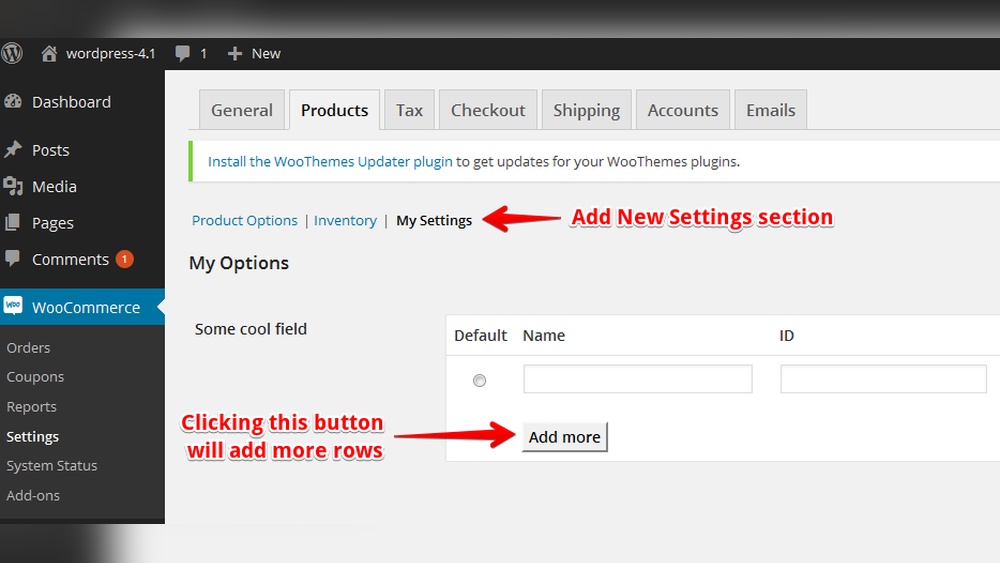Go to WooCommerce Orders submenu

(28, 347)
